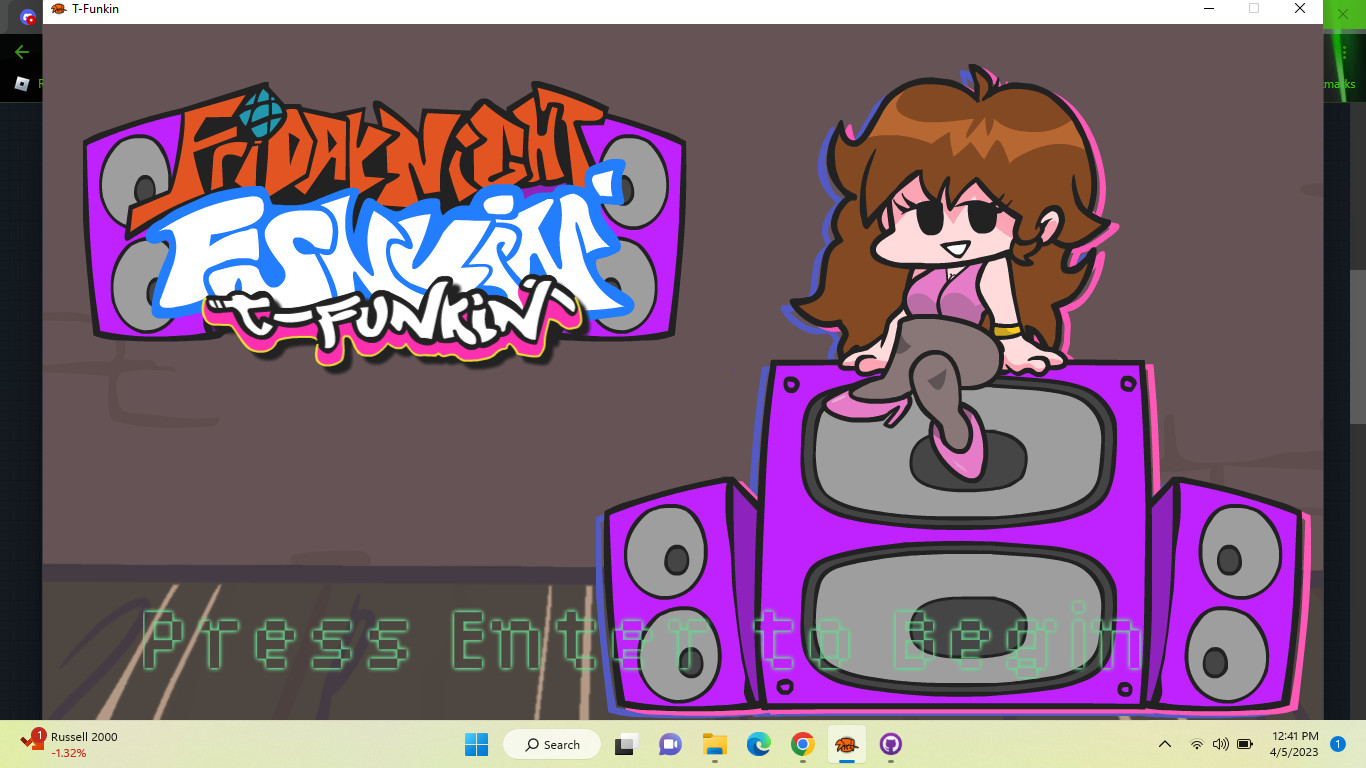
Task: Open the volume control from system tray
Action: tap(1221, 744)
